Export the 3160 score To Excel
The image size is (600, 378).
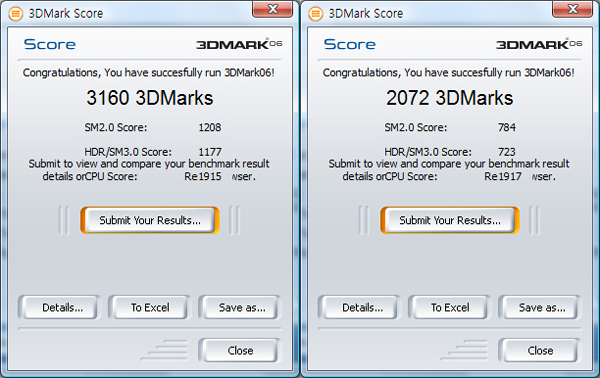click(150, 307)
